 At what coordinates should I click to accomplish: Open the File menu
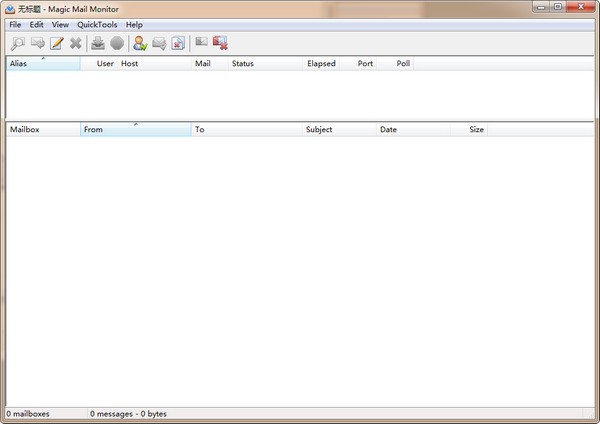(15, 25)
